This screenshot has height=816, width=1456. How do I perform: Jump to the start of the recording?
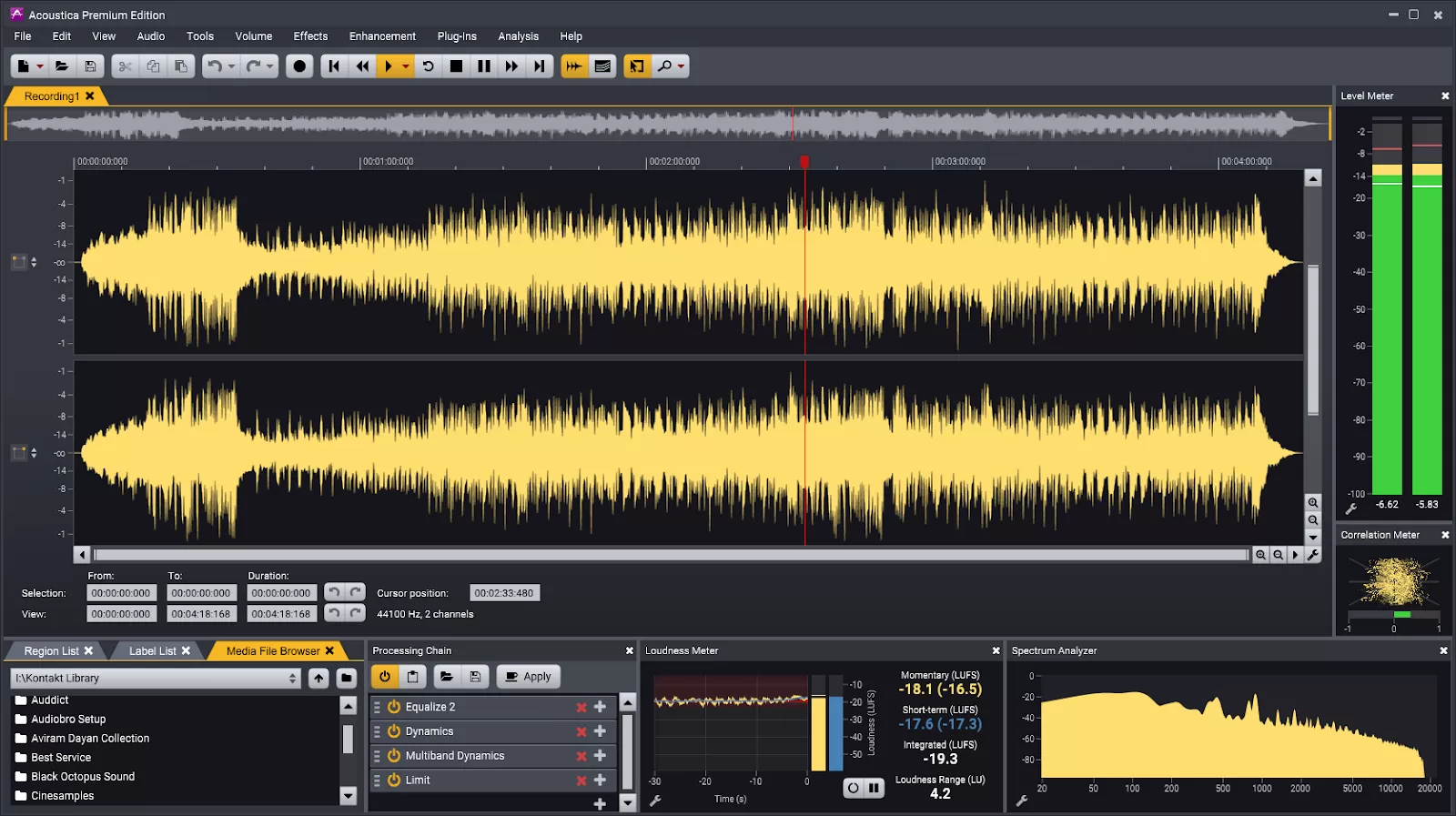point(334,66)
